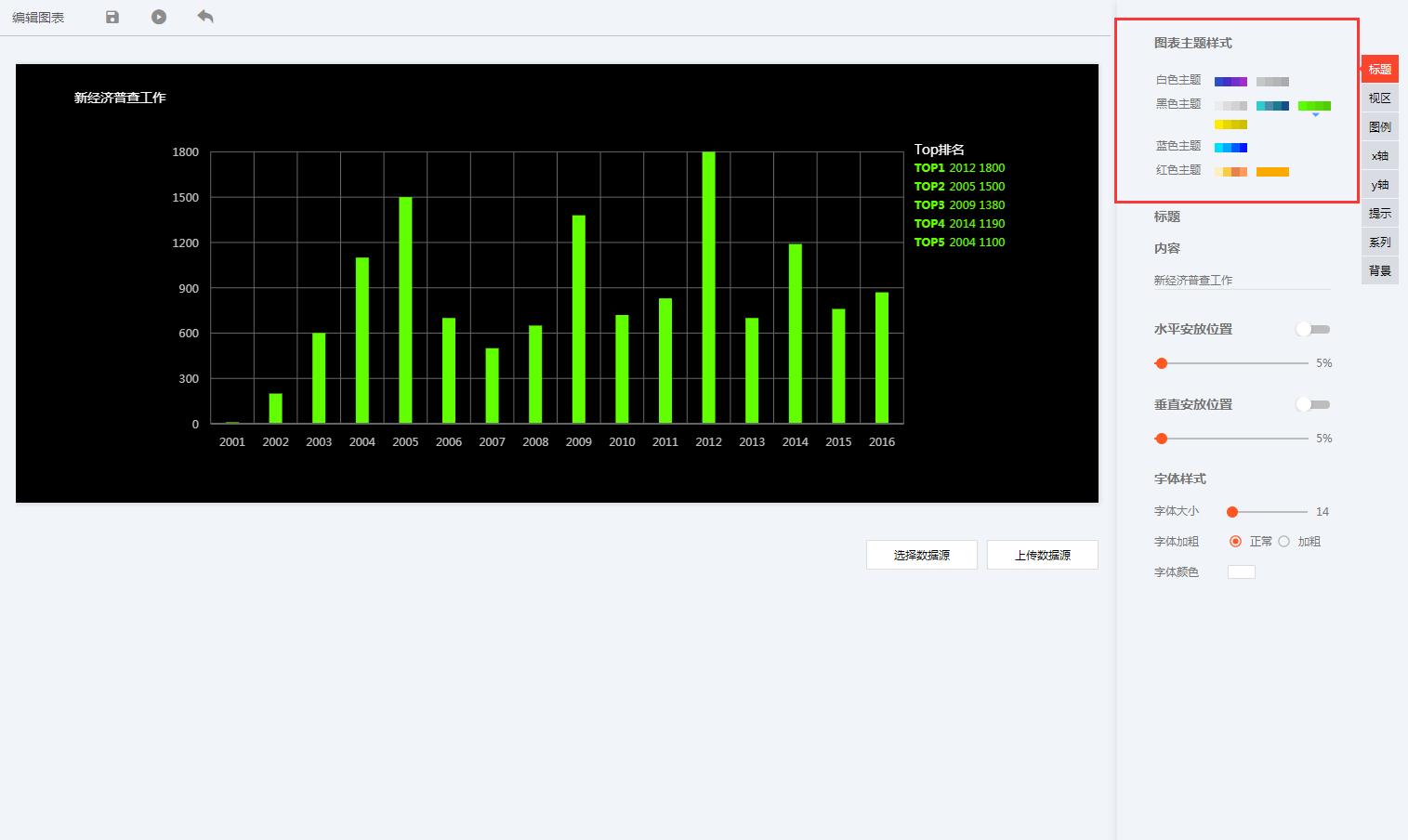Click the vertical position slider handle

[x=1161, y=439]
